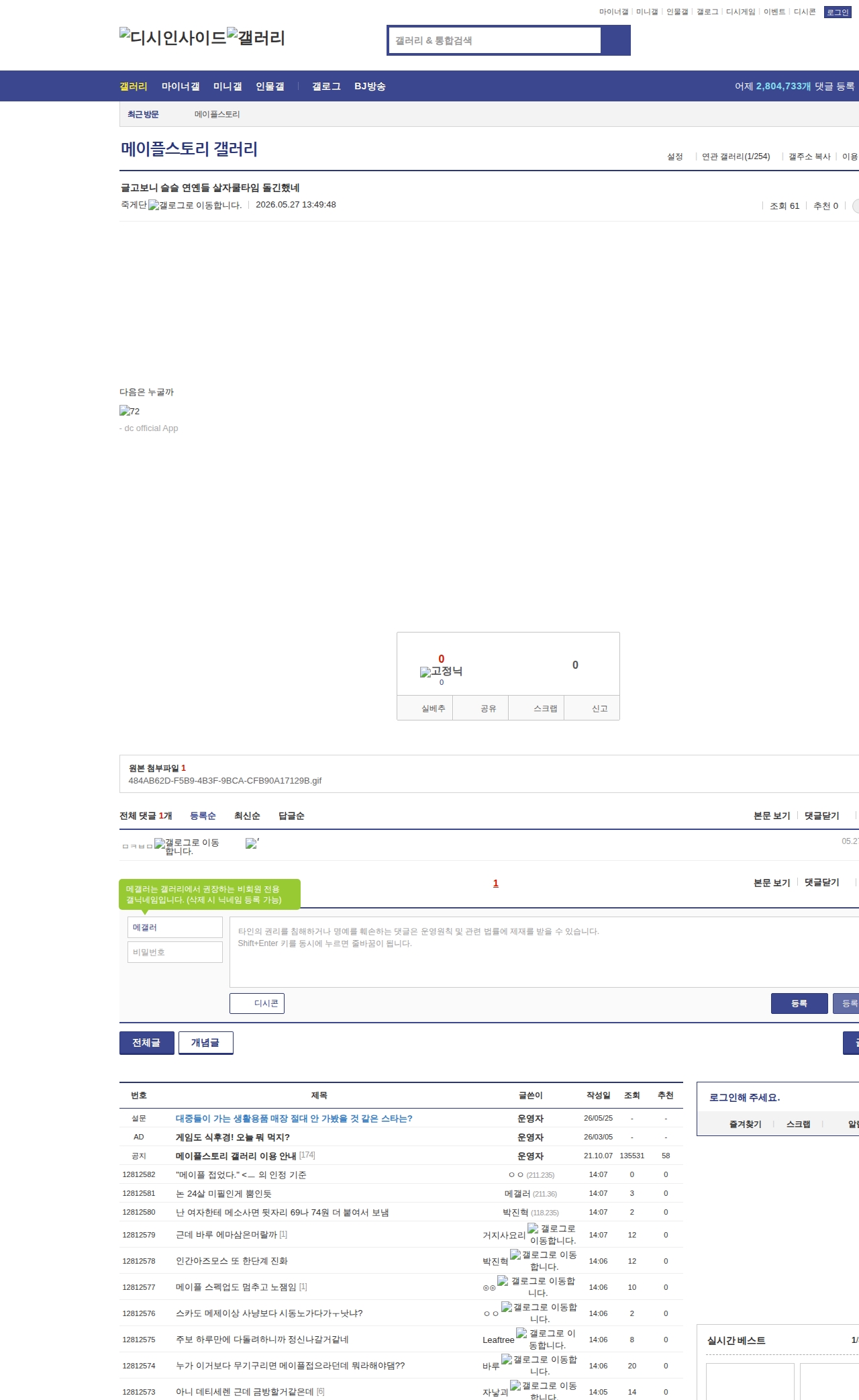This screenshot has width=859, height=1400.
Task: Click 실베추 under the recommend box
Action: click(x=425, y=708)
